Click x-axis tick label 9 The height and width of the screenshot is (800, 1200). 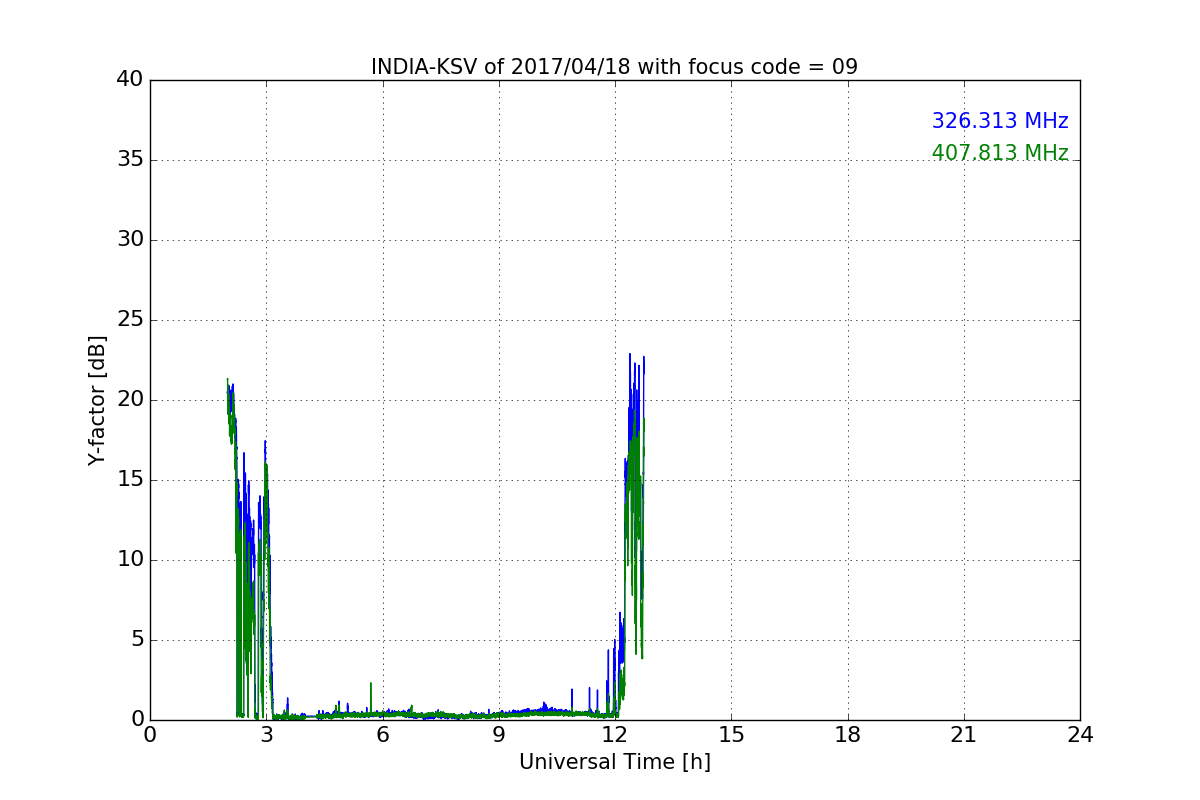pyautogui.click(x=499, y=735)
